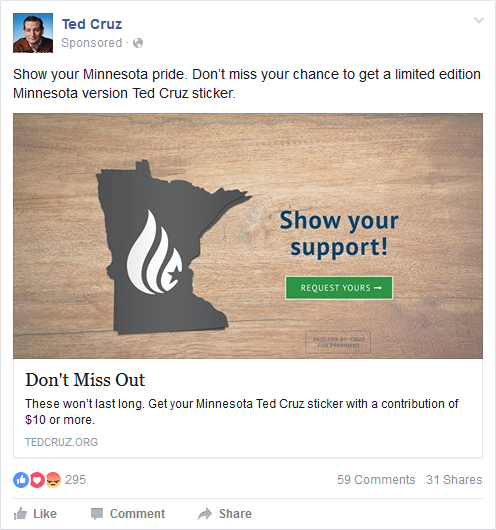496x530 pixels.
Task: Open the TEDCRUZ.ORG link
Action: coord(62,442)
